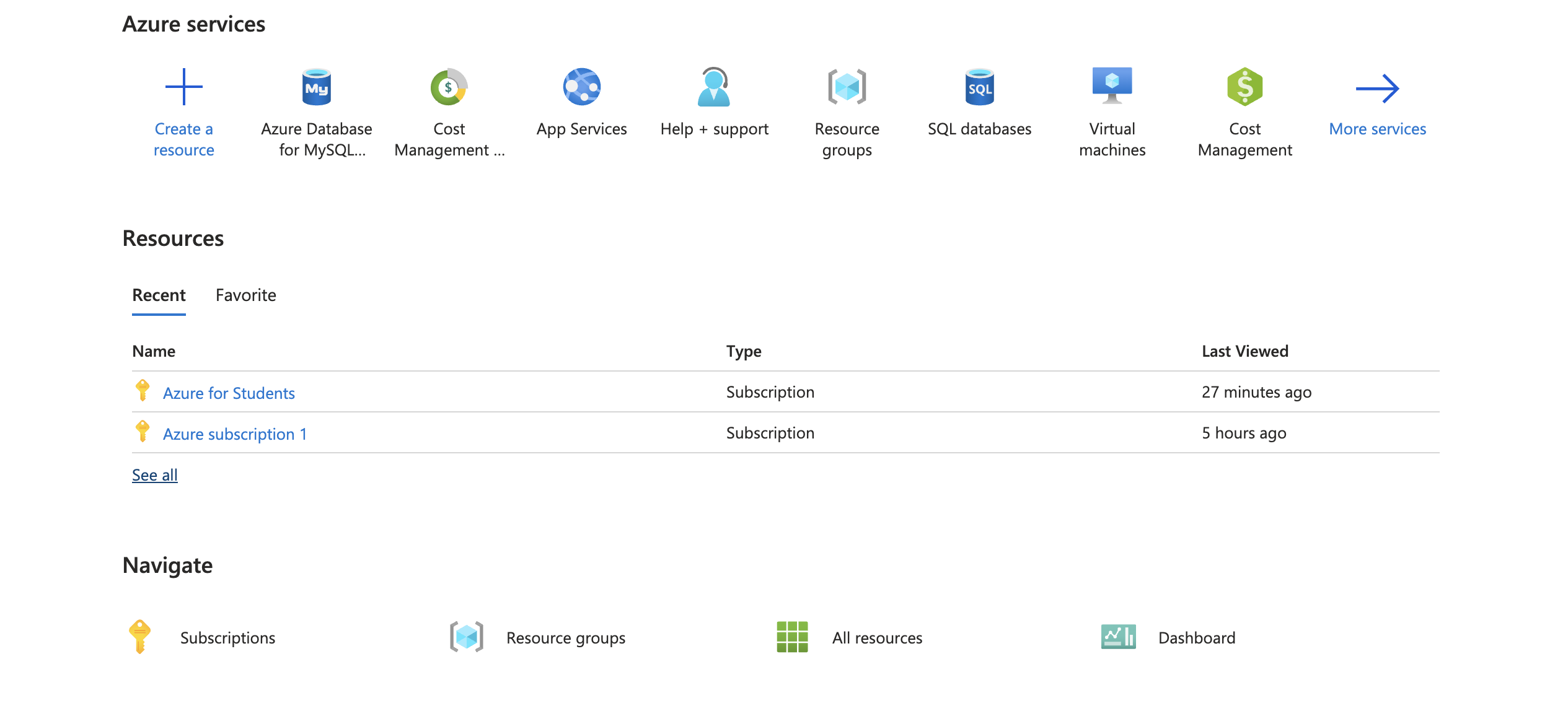This screenshot has height=711, width=1568.
Task: Open Azure Database for MySQL icon
Action: pos(316,87)
